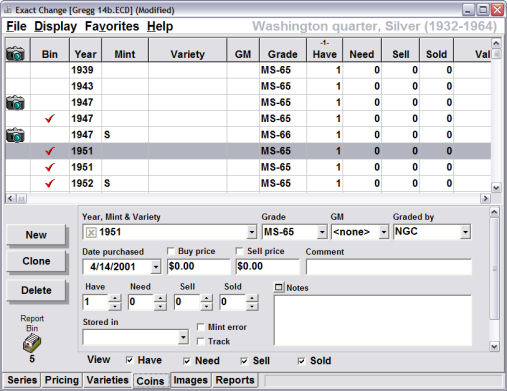Open the Favorites menu
The height and width of the screenshot is (391, 507).
coord(112,26)
